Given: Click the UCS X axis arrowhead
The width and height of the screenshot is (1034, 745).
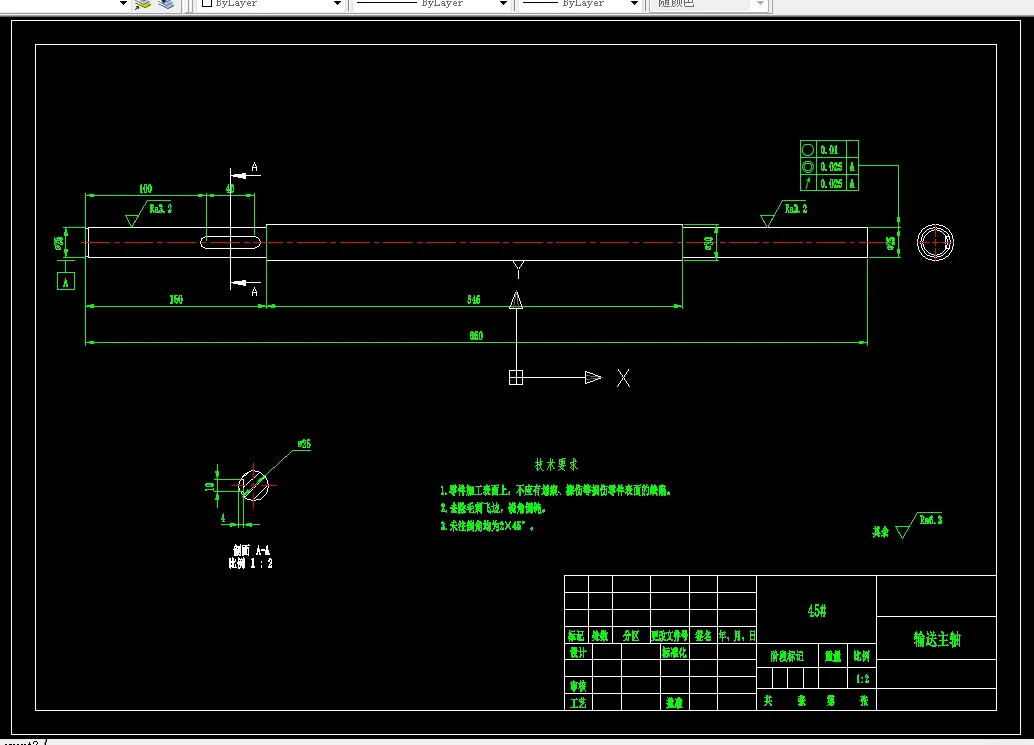Looking at the screenshot, I should (x=593, y=377).
